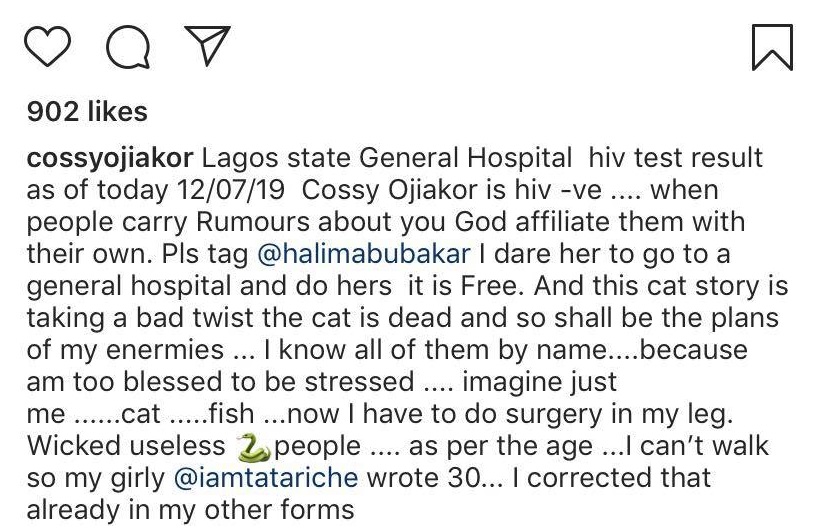Image resolution: width=828 pixels, height=532 pixels.
Task: Click the words 'Wicked useless' in caption
Action: tap(126, 446)
